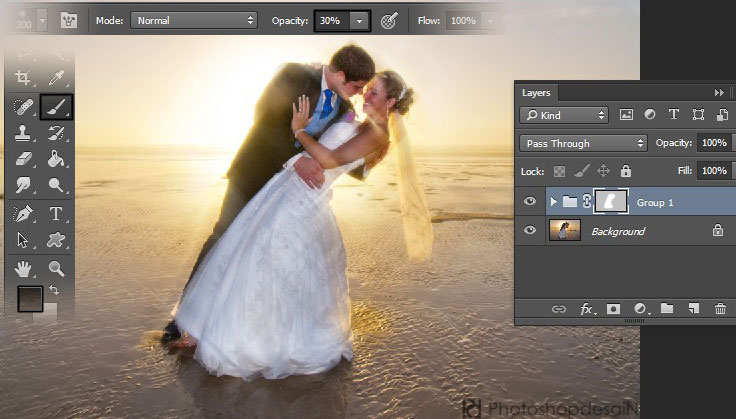736x419 pixels.
Task: Select the Group 1 layer mask thumbnail
Action: tap(610, 202)
